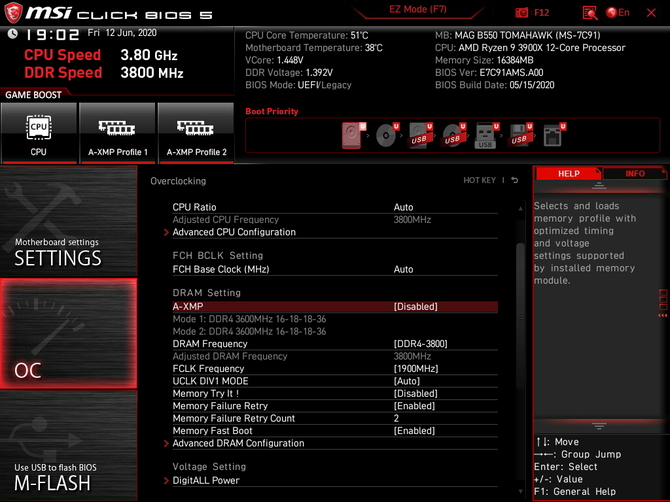Click Mode 2: DDR4 3600MHz 16-18-18-36 text
The width and height of the screenshot is (670, 502).
click(x=249, y=332)
